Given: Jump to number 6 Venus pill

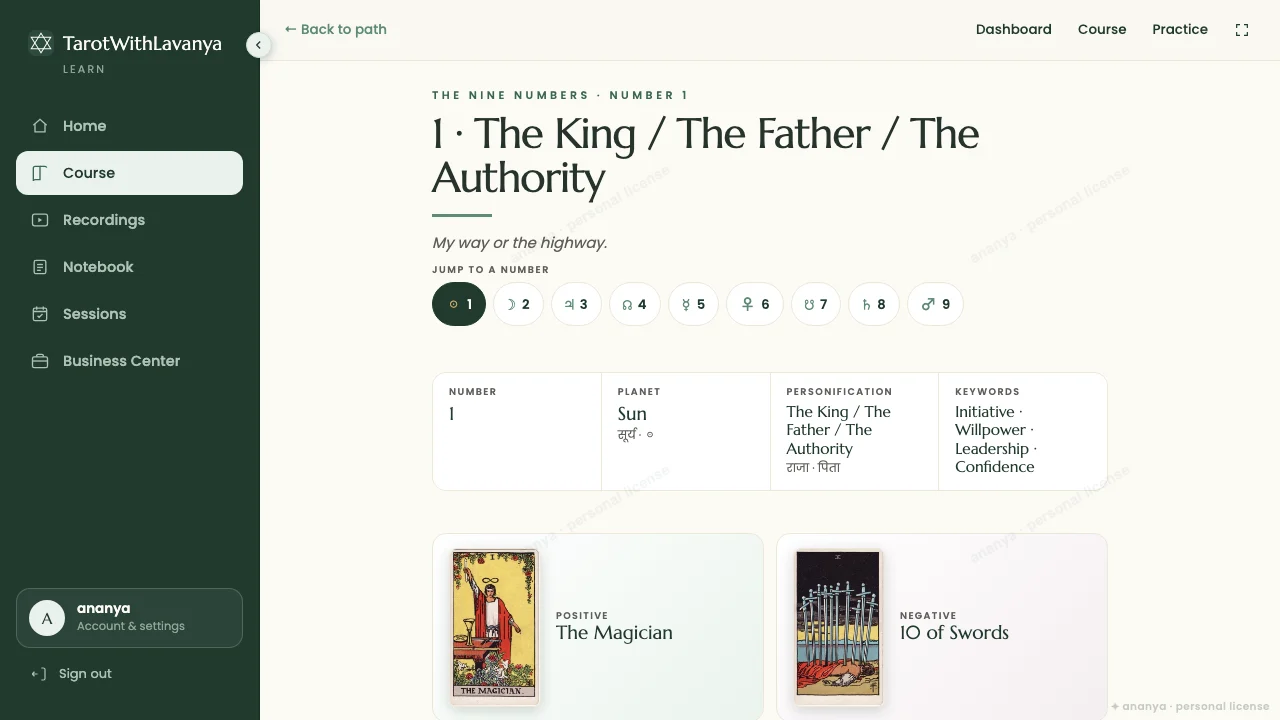Looking at the screenshot, I should coord(756,304).
